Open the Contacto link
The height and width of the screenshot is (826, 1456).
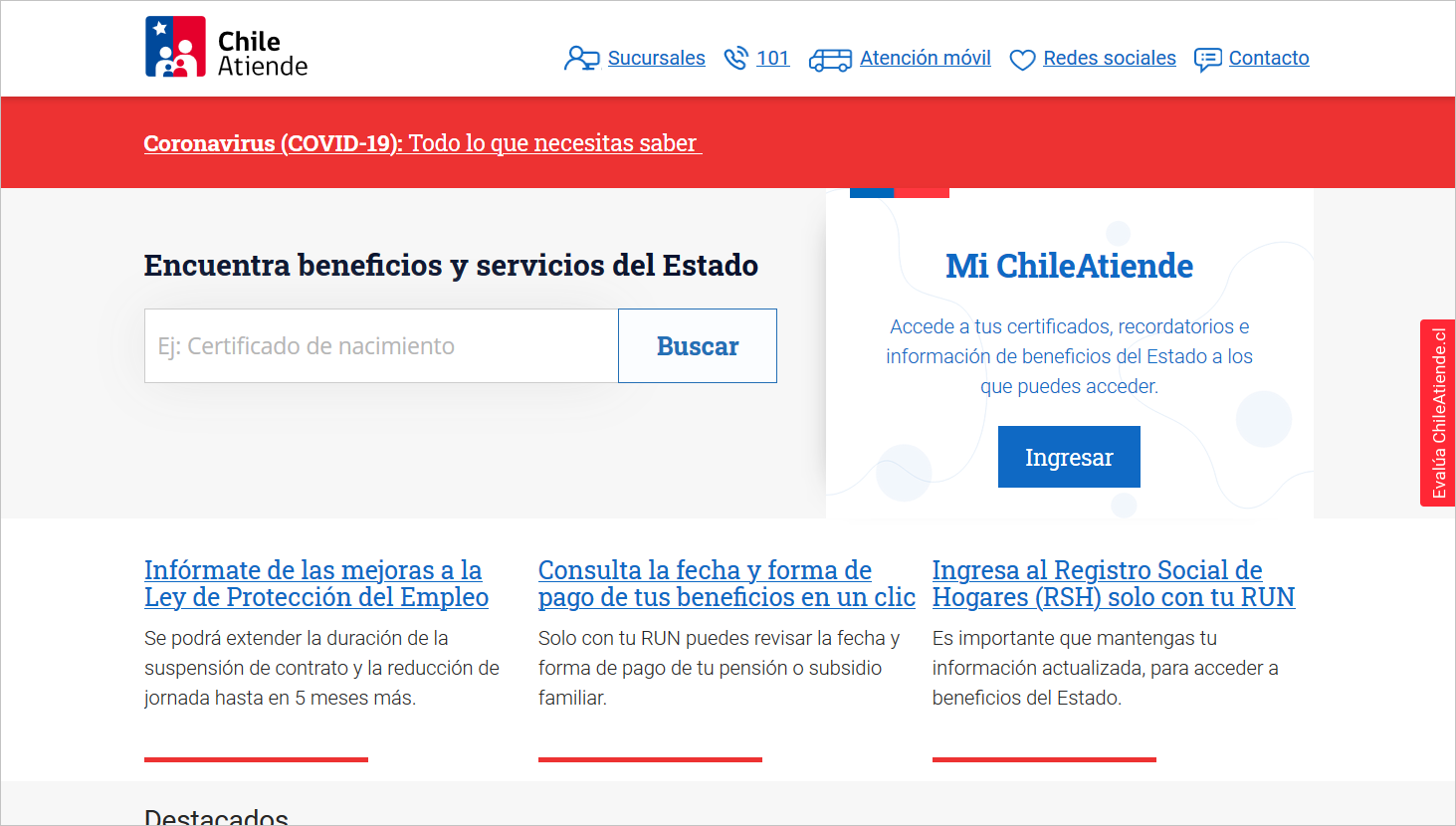pyautogui.click(x=1269, y=58)
